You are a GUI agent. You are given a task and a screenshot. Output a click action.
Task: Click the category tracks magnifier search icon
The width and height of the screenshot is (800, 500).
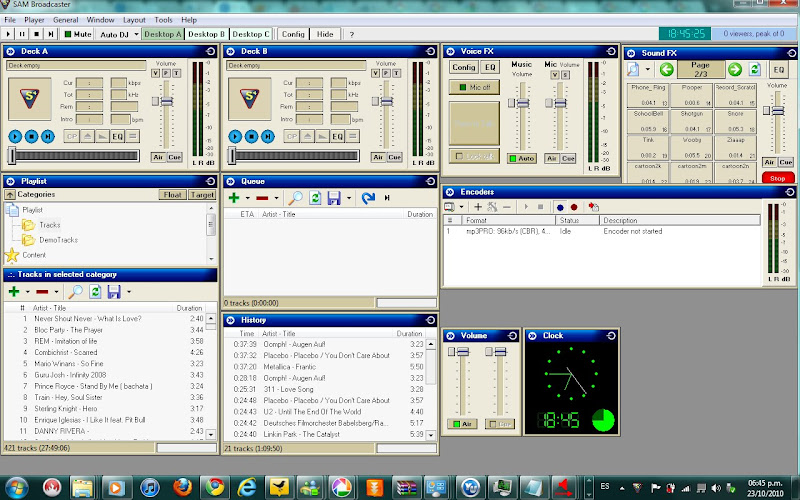coord(75,292)
